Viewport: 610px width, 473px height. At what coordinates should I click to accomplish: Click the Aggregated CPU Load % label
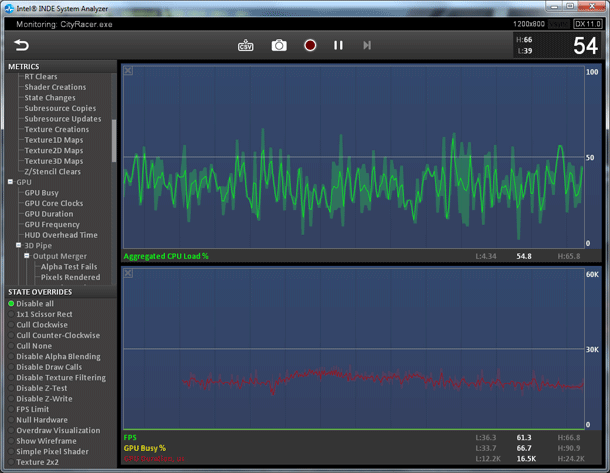tap(166, 256)
